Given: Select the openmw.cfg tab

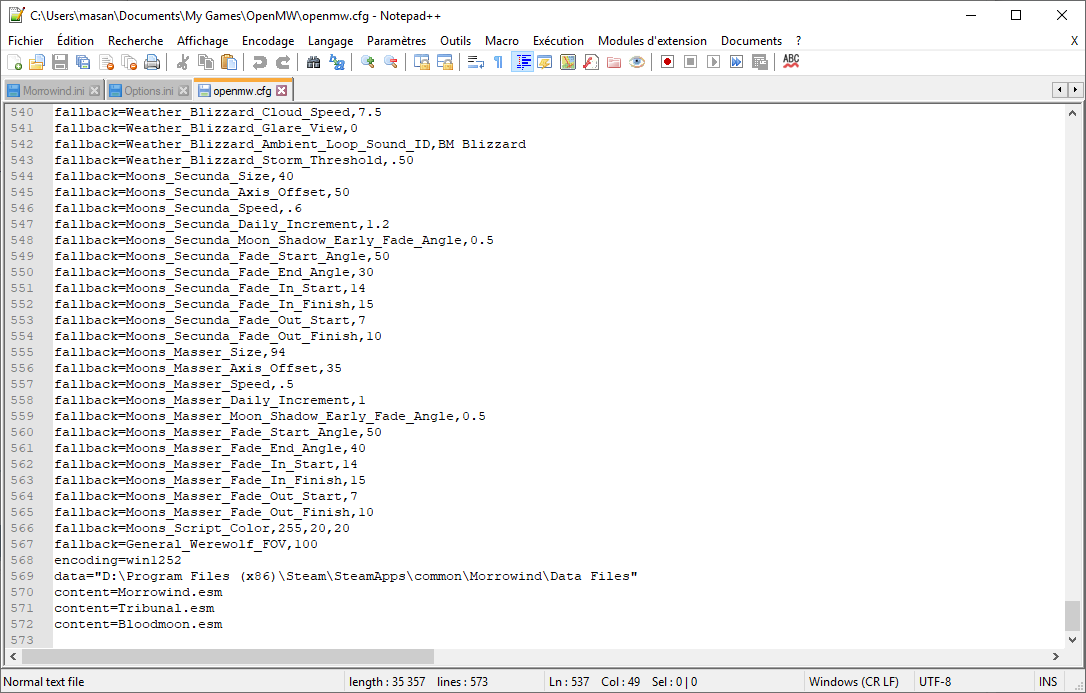Looking at the screenshot, I should pos(242,91).
